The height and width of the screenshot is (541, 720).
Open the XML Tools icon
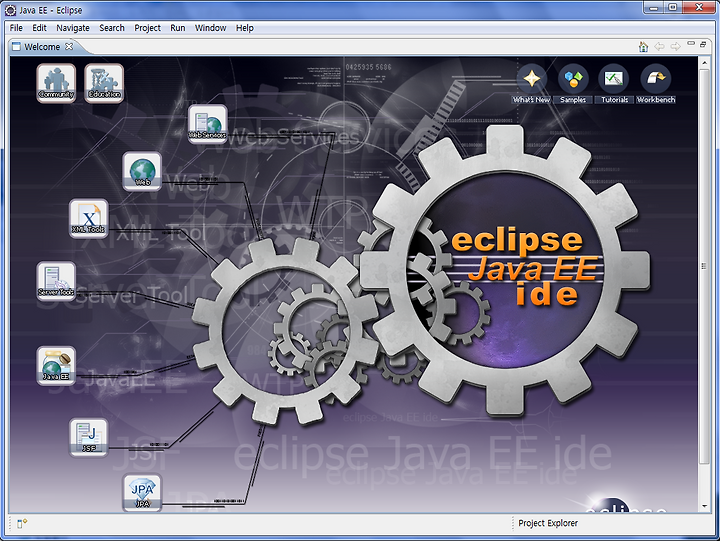(x=89, y=218)
